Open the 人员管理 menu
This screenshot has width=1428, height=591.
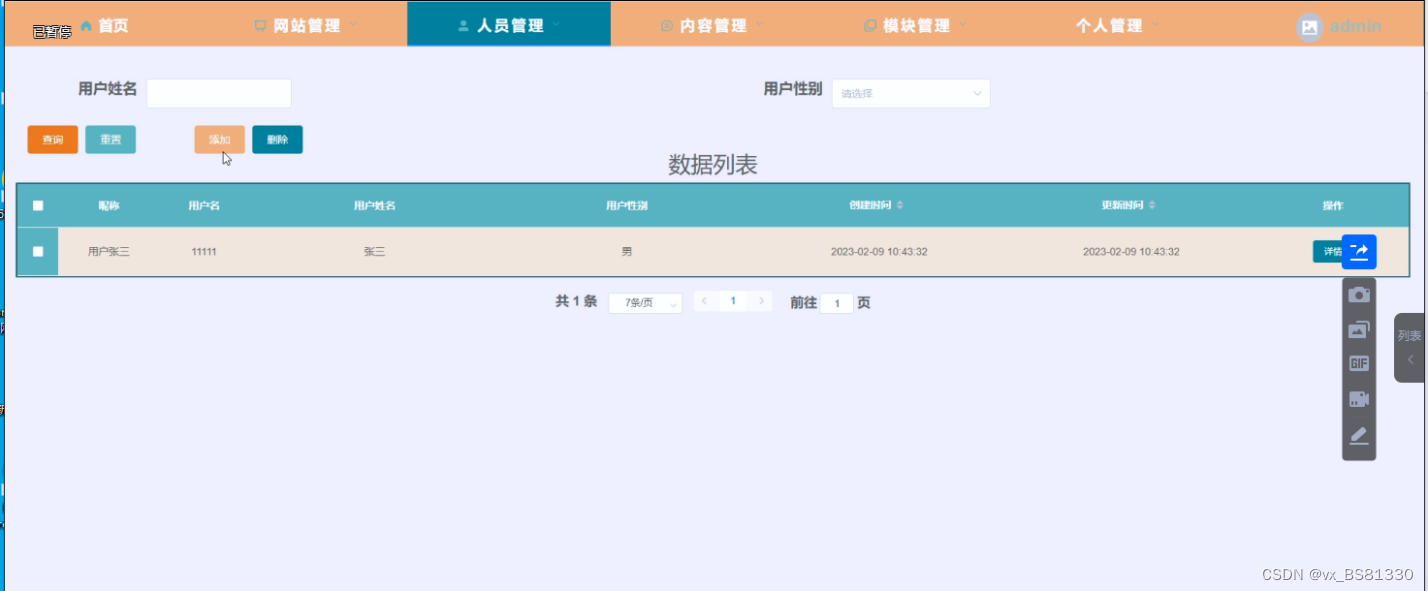(508, 25)
